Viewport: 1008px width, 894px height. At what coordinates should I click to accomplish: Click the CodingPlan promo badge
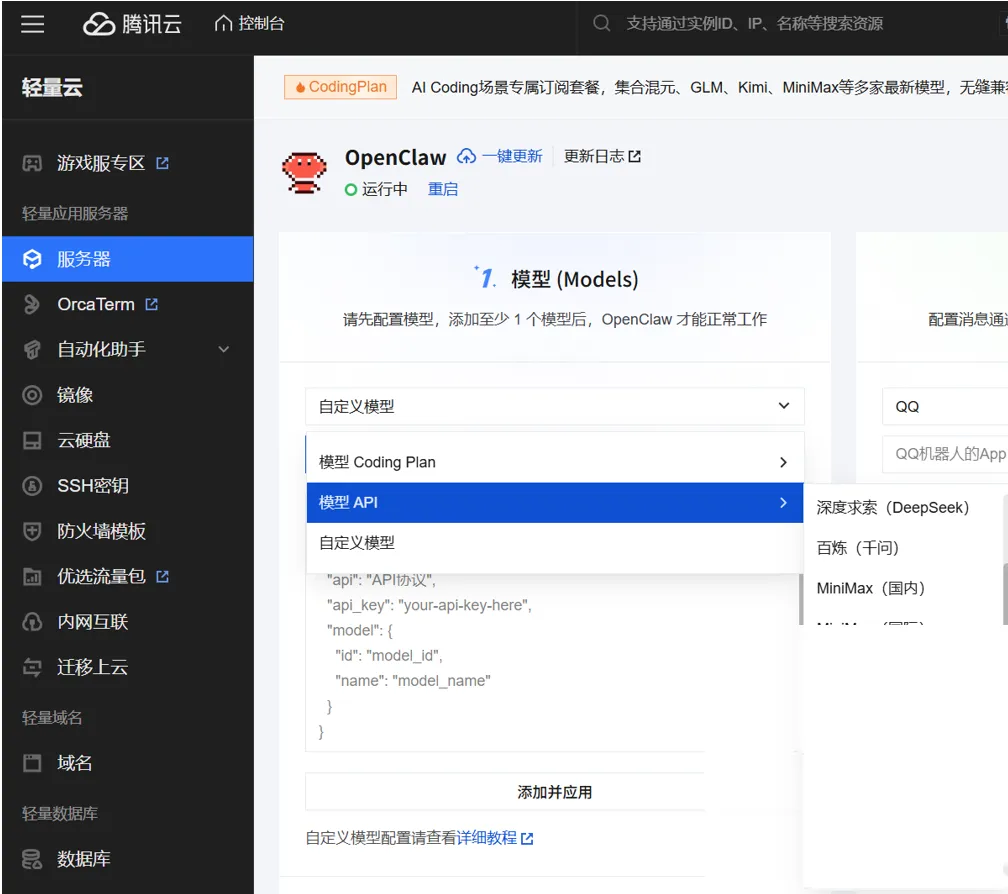pyautogui.click(x=341, y=87)
